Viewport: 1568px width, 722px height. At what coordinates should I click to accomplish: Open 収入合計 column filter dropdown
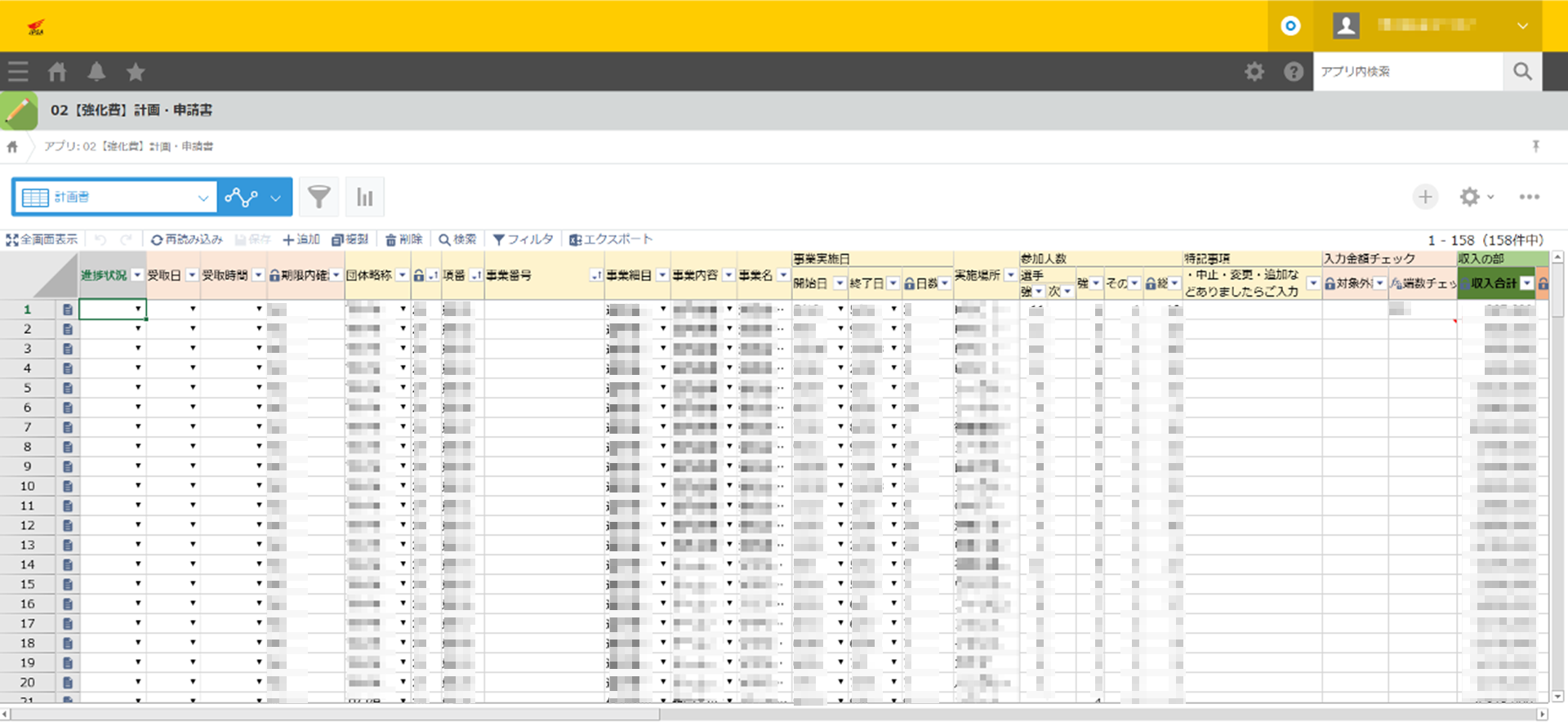coord(1526,283)
